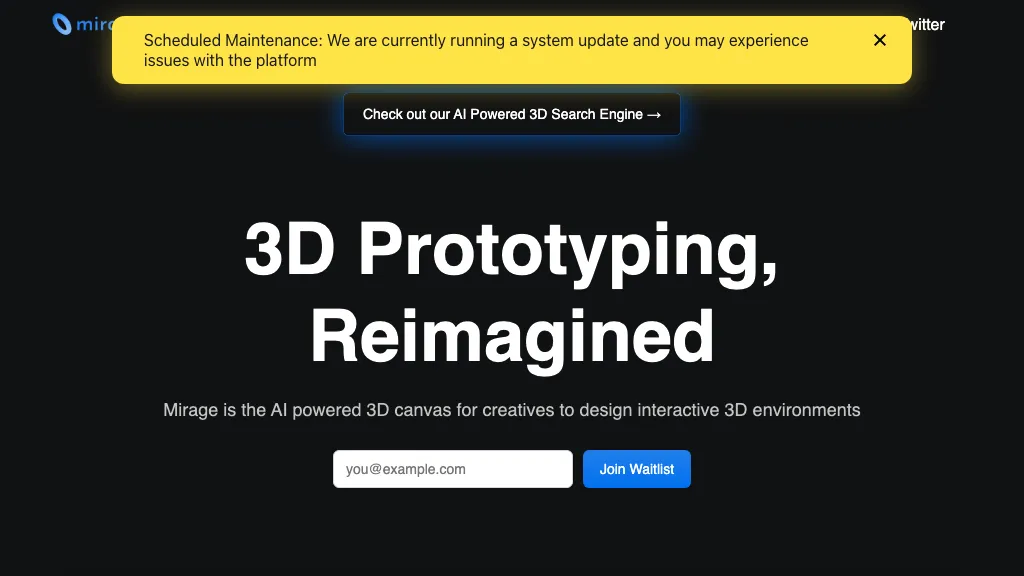
Task: Dismiss the maintenance banner with the X
Action: (879, 40)
